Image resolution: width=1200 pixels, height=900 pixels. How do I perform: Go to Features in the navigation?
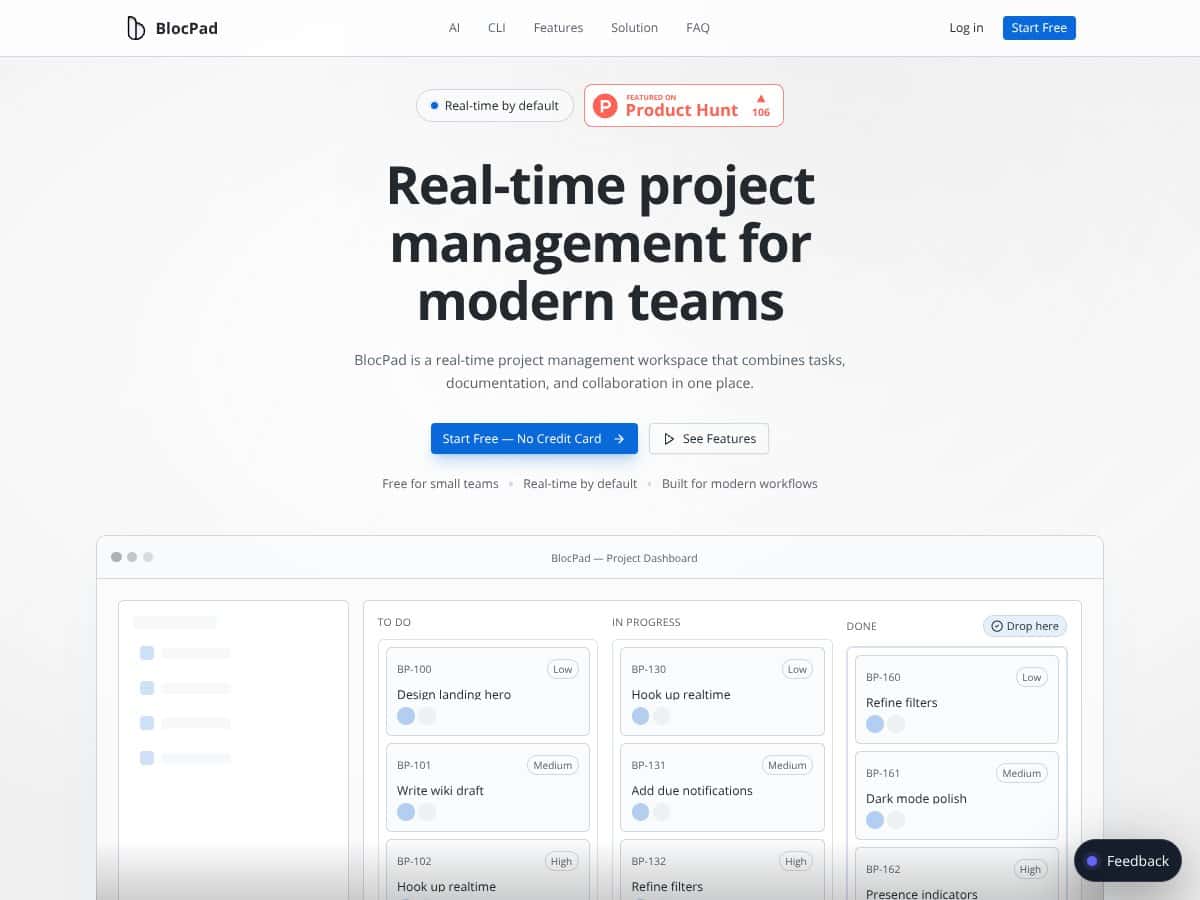pyautogui.click(x=558, y=28)
